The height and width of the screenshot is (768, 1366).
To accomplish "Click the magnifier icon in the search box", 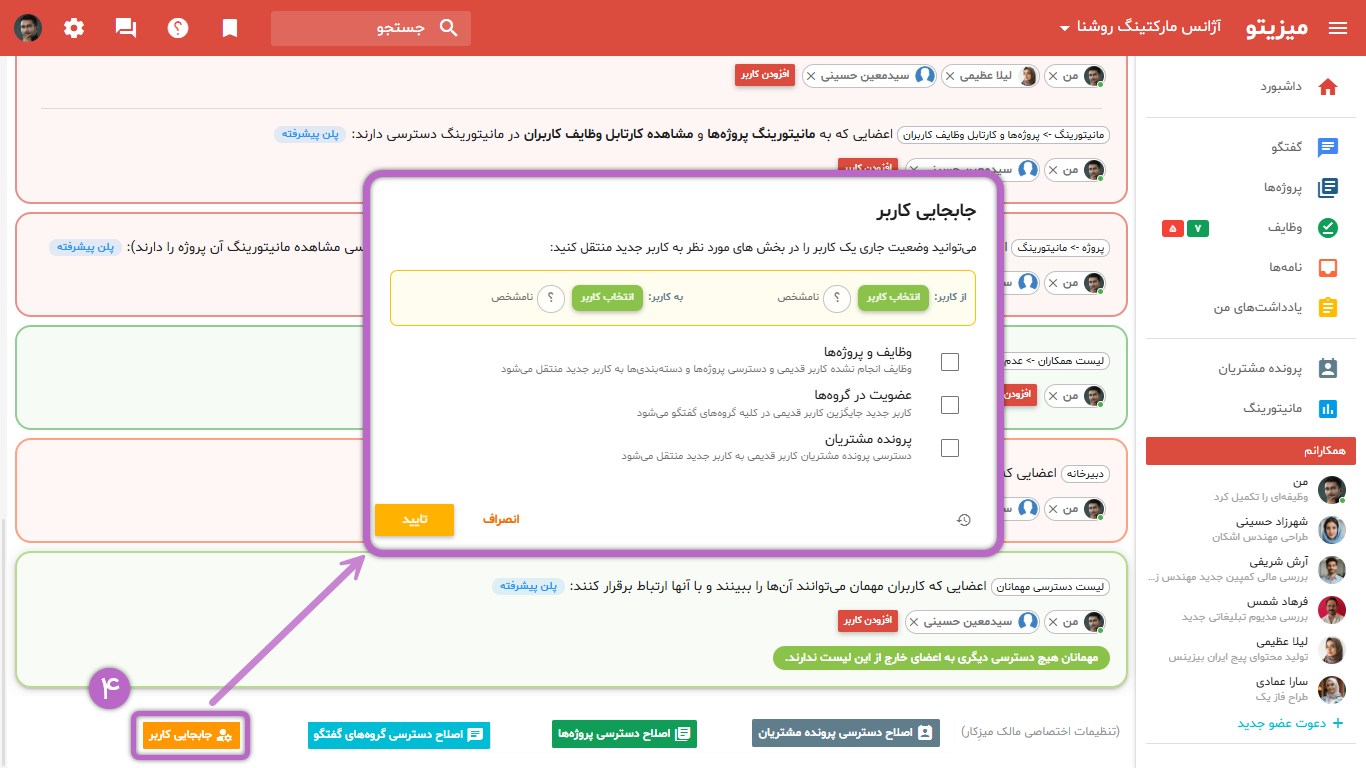I will [x=449, y=28].
